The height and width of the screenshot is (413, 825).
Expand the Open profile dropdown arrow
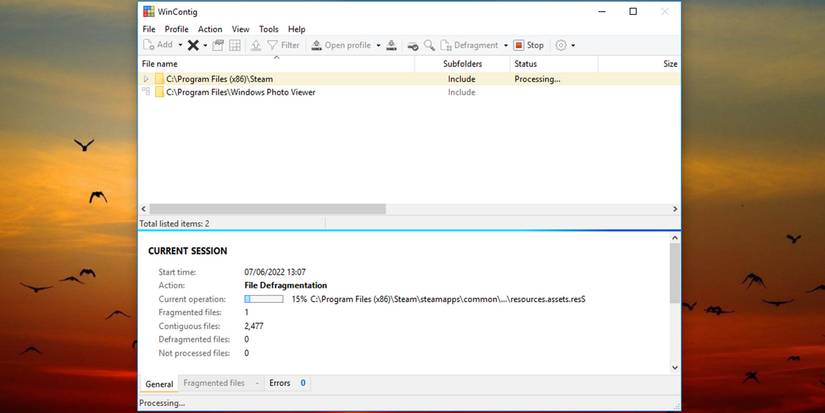[378, 45]
